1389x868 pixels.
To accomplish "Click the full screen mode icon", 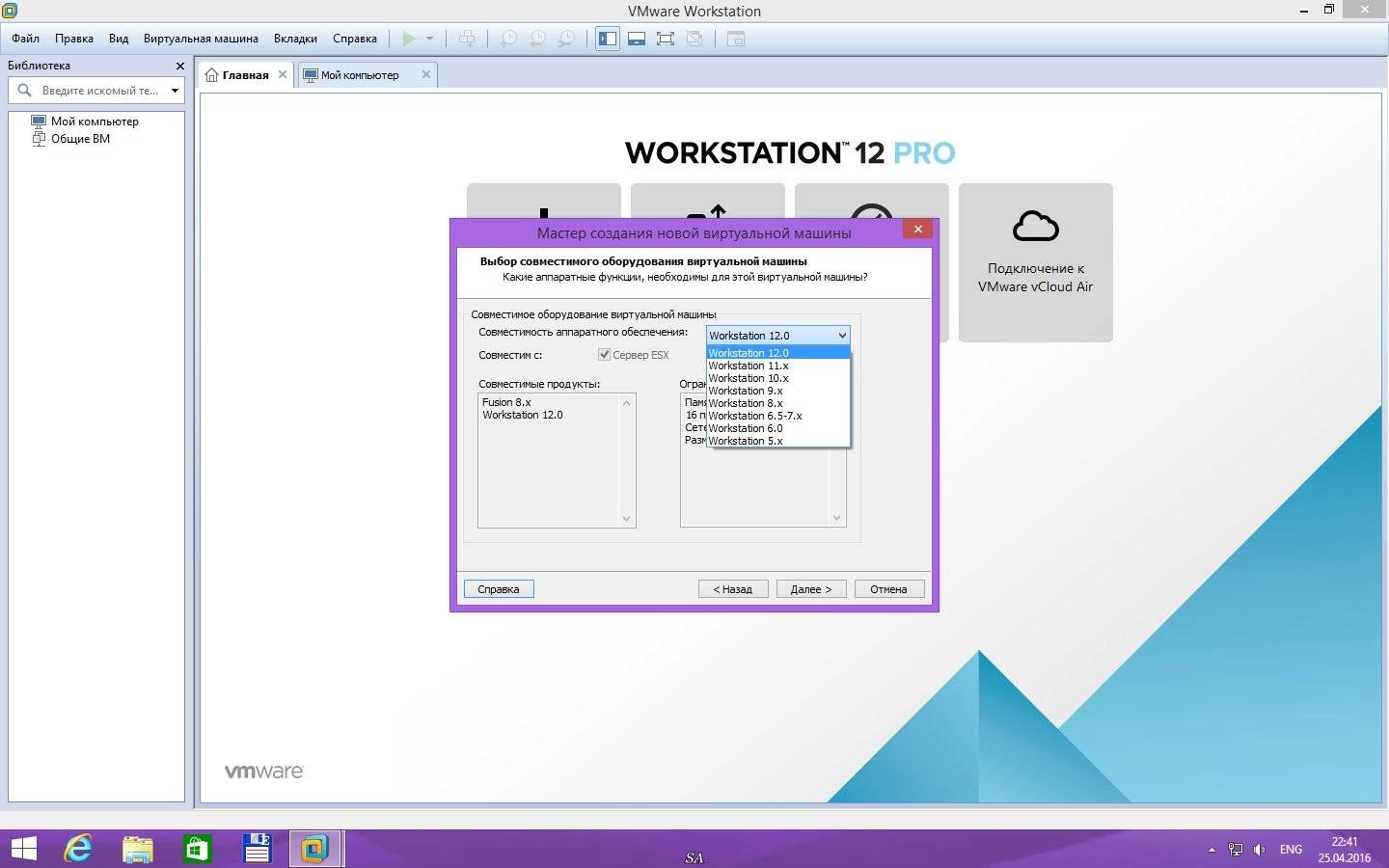I will point(666,39).
